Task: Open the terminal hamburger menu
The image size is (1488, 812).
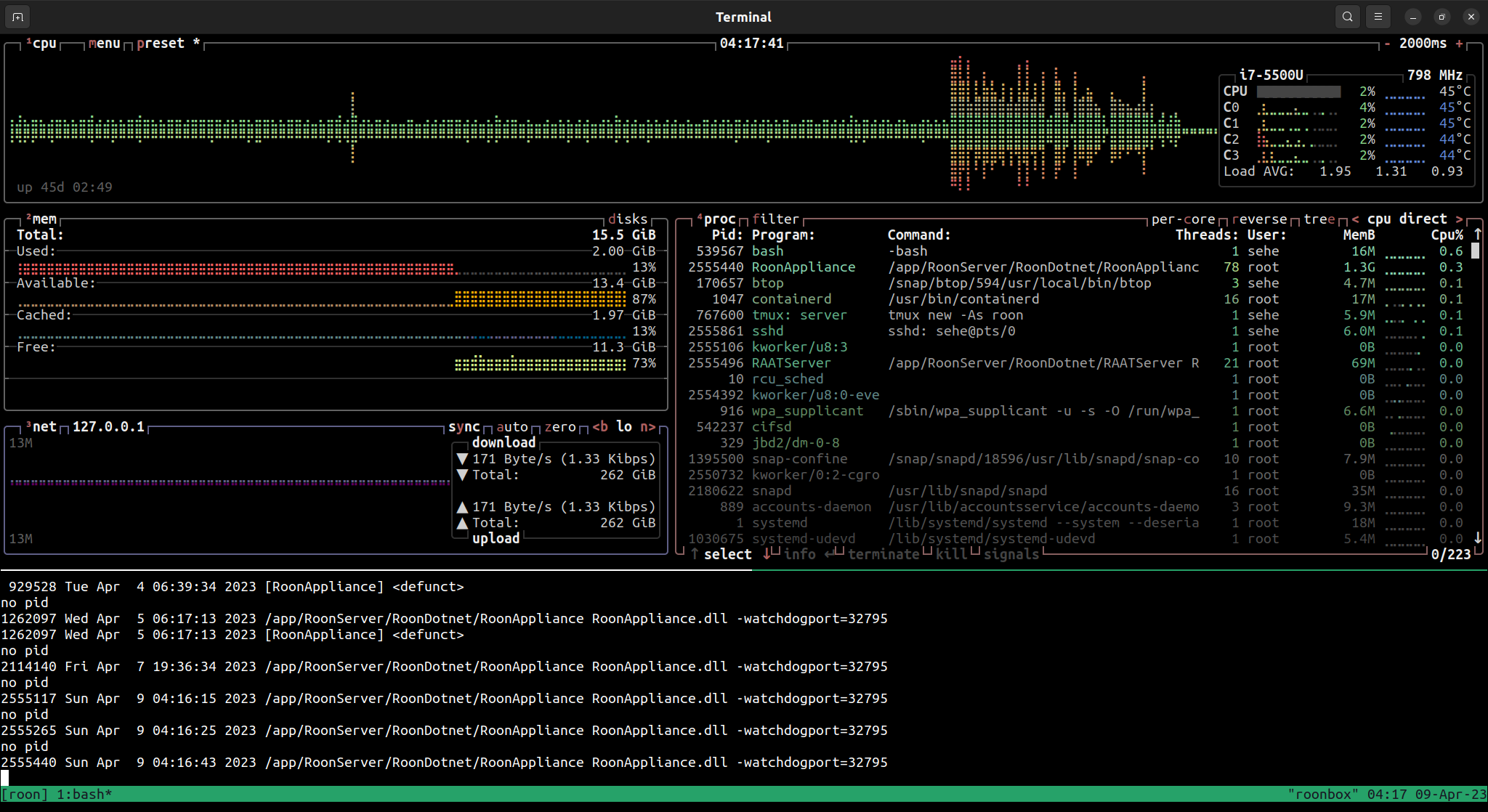Action: 1378,17
